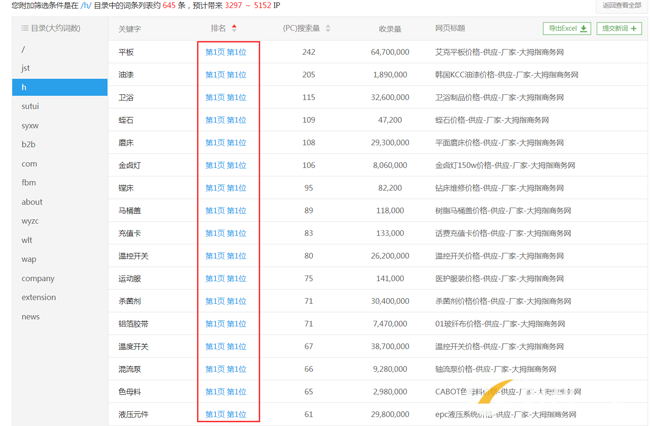The width and height of the screenshot is (650, 426).
Task: Choose the company directory in the sidebar
Action: (38, 278)
